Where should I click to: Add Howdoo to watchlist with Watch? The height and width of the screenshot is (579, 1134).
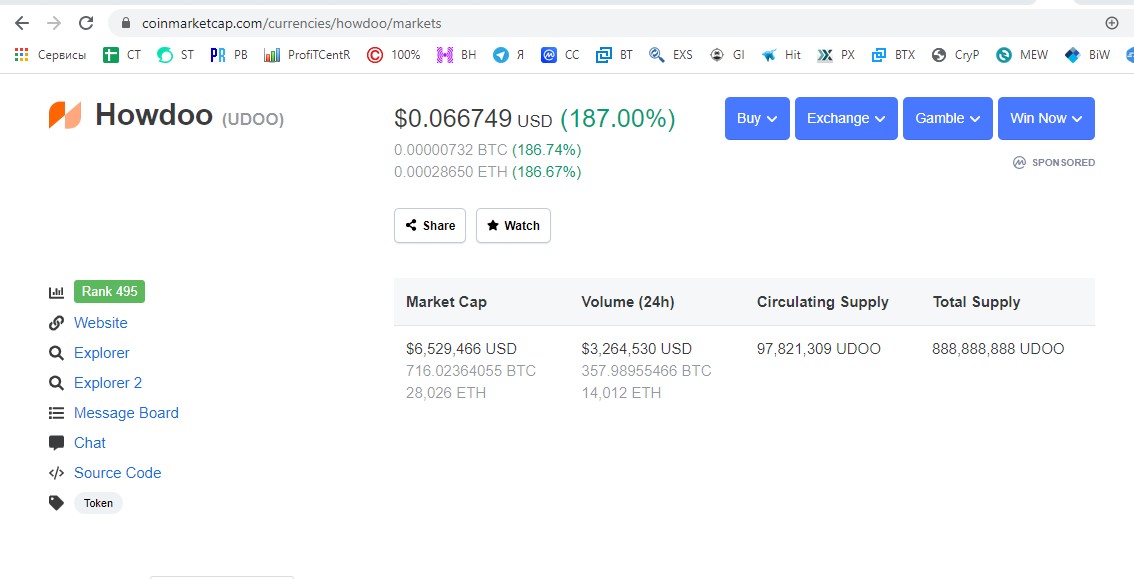(513, 226)
